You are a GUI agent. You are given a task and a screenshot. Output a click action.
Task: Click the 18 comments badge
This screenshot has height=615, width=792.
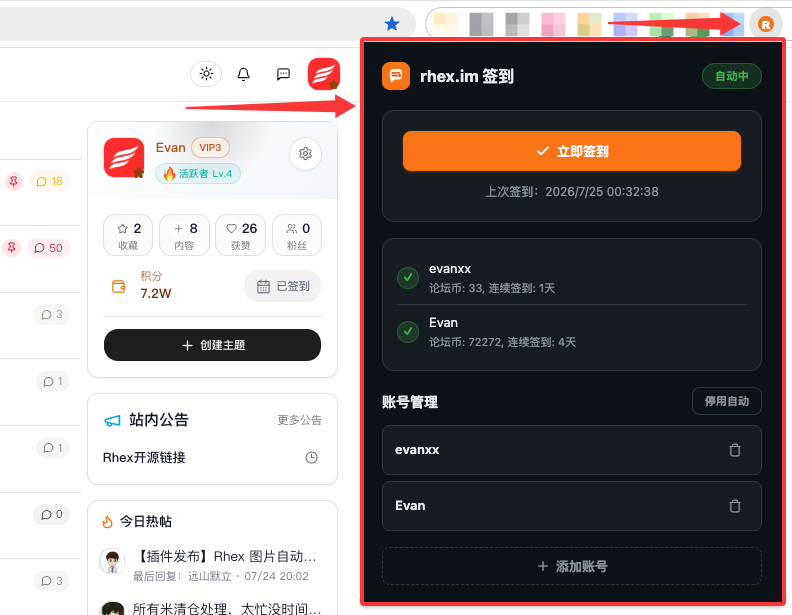[50, 181]
